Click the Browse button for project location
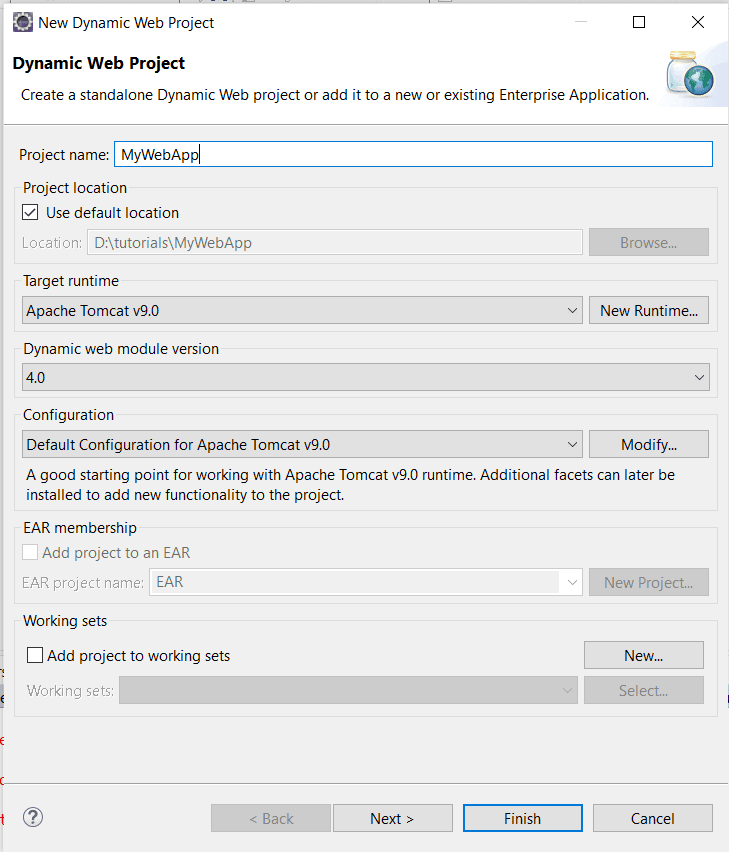729x852 pixels. coord(648,242)
